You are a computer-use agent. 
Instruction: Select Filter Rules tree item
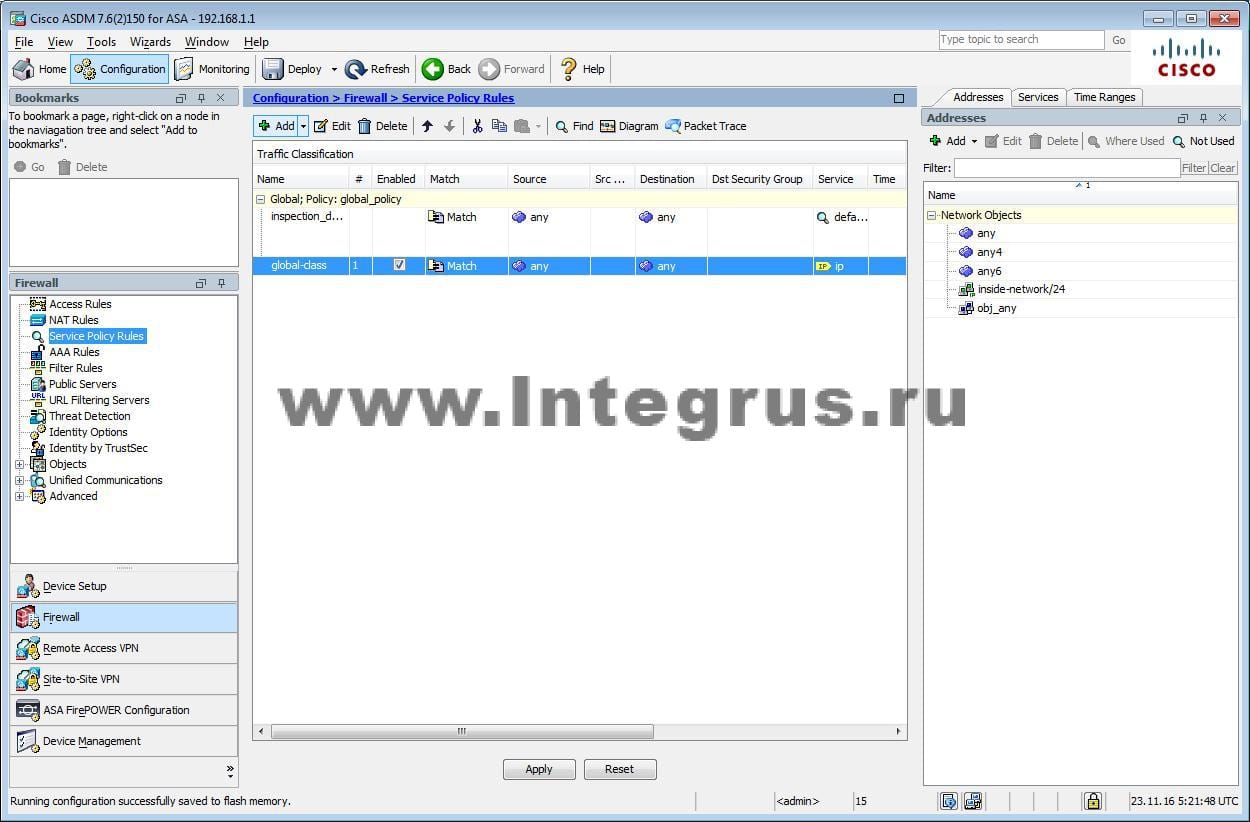click(x=76, y=368)
